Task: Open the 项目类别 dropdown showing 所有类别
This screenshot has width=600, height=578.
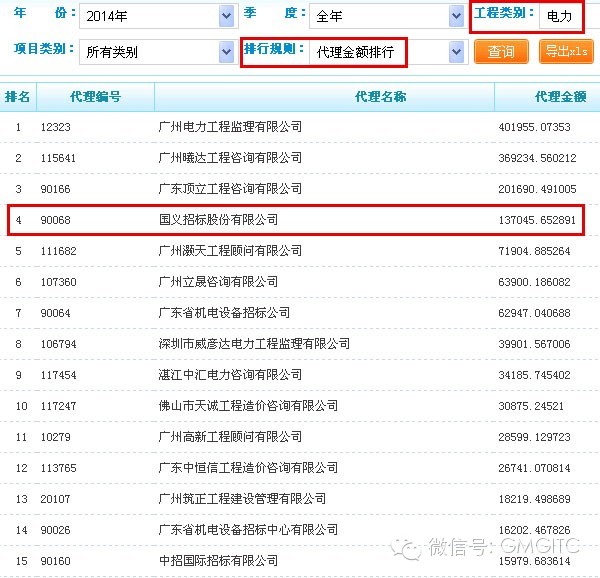Action: [x=157, y=52]
